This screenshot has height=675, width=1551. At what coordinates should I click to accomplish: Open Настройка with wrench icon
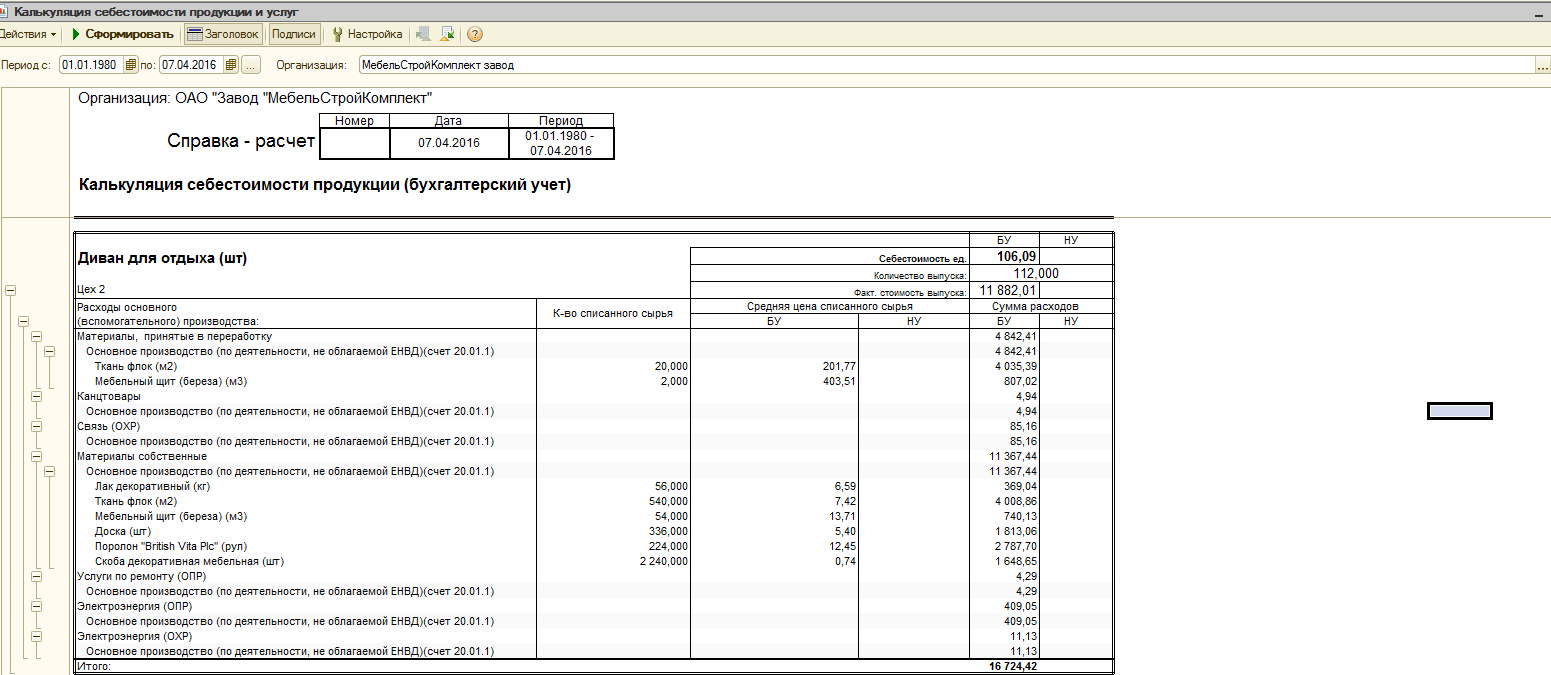(367, 34)
